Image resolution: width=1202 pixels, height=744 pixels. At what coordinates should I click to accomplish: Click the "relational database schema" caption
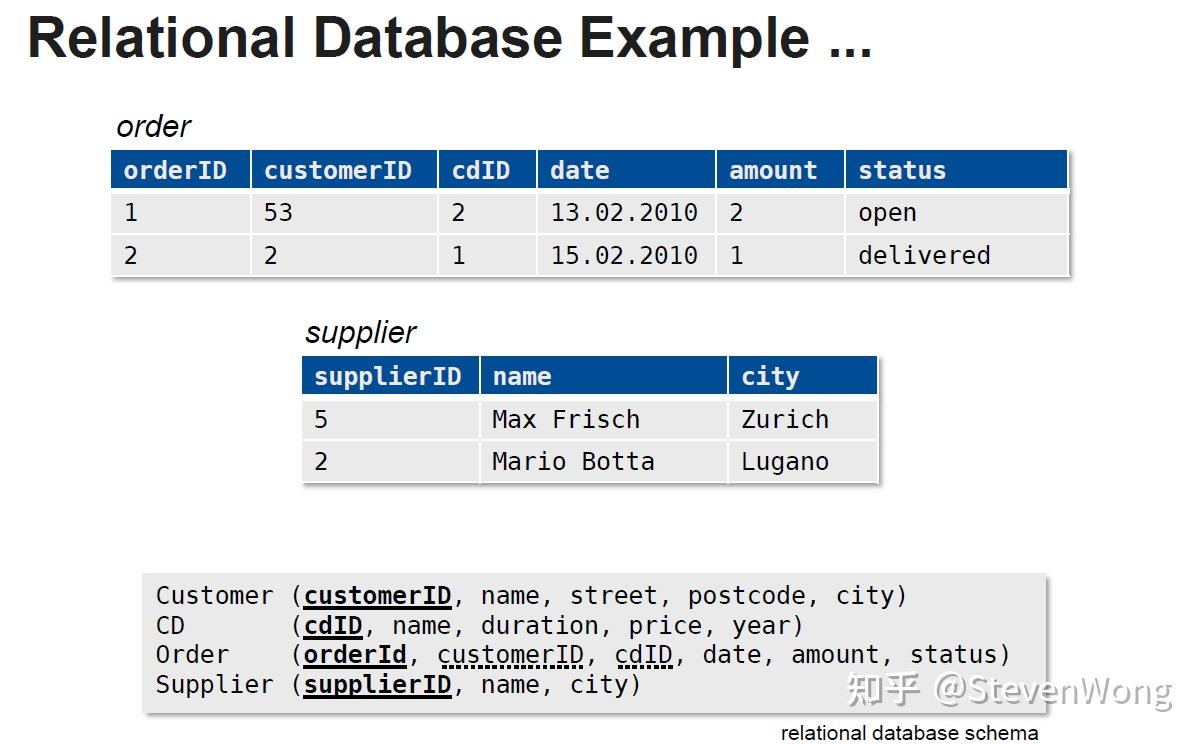(908, 732)
